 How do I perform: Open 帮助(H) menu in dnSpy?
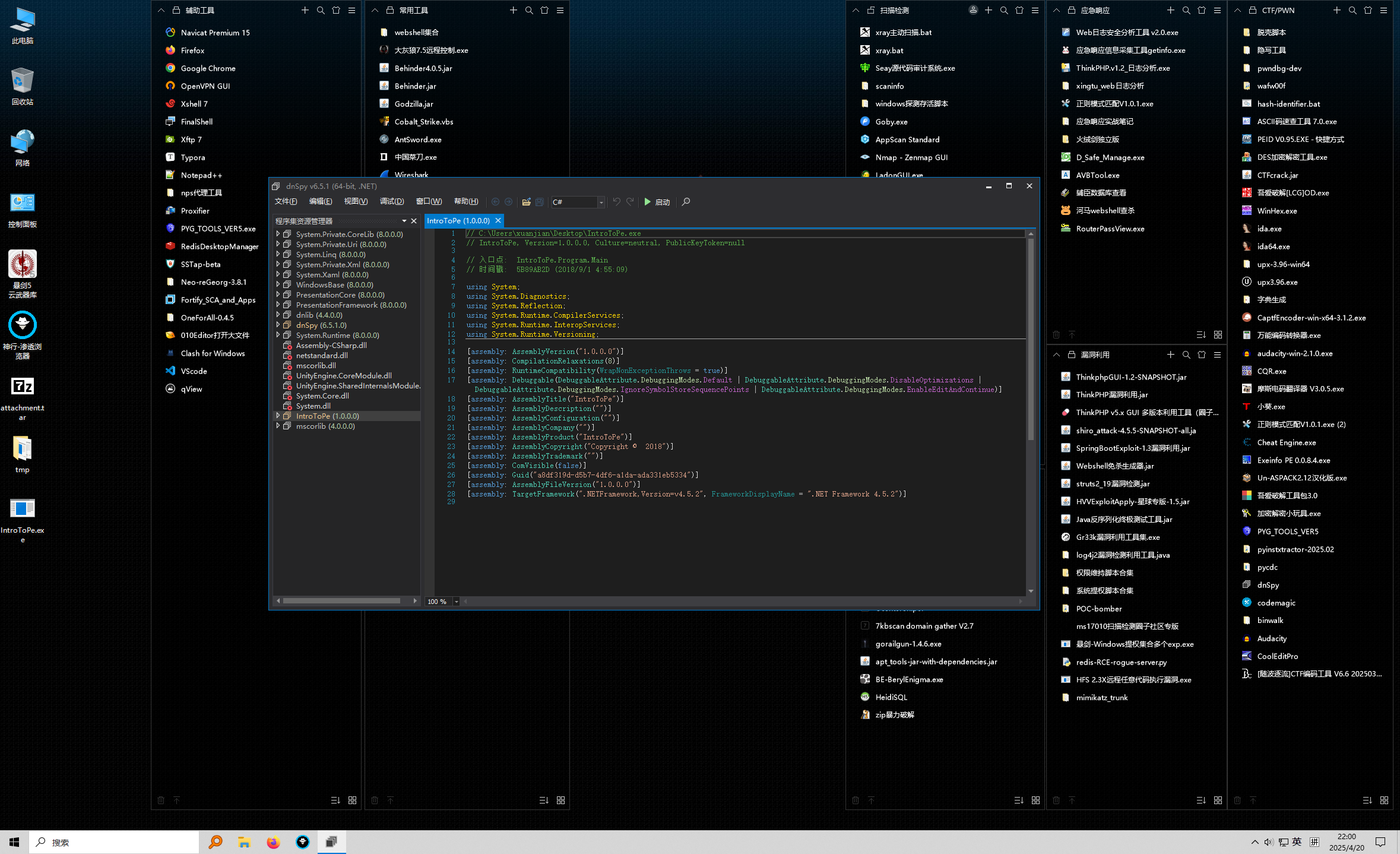pyautogui.click(x=466, y=201)
